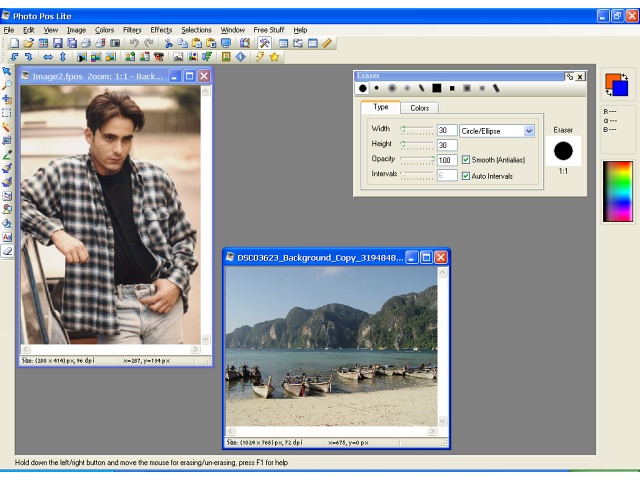The height and width of the screenshot is (480, 640).
Task: Select the Zoom magnifier tool
Action: click(7, 85)
